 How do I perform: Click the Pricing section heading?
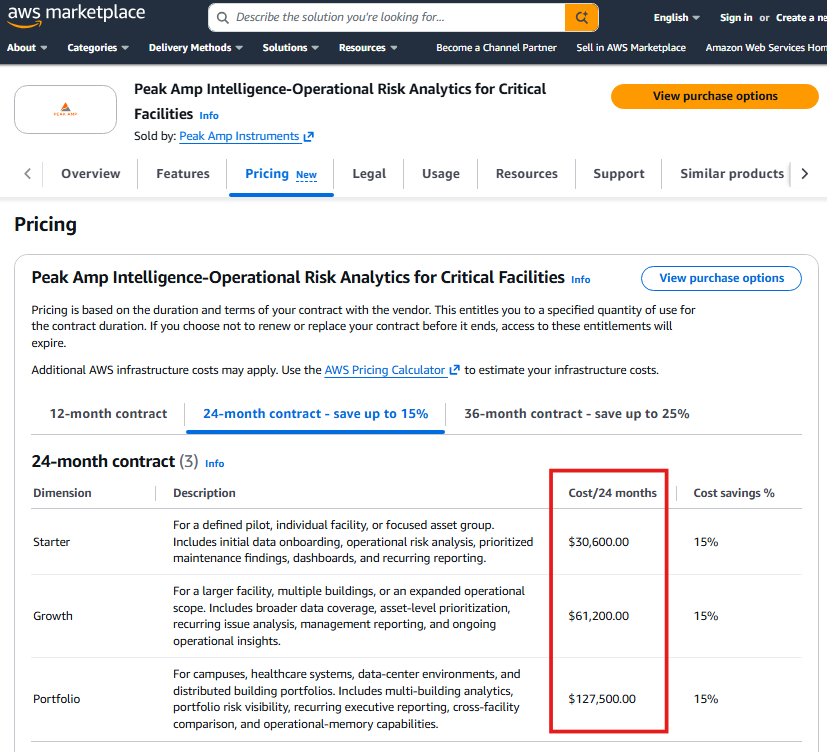click(x=45, y=225)
